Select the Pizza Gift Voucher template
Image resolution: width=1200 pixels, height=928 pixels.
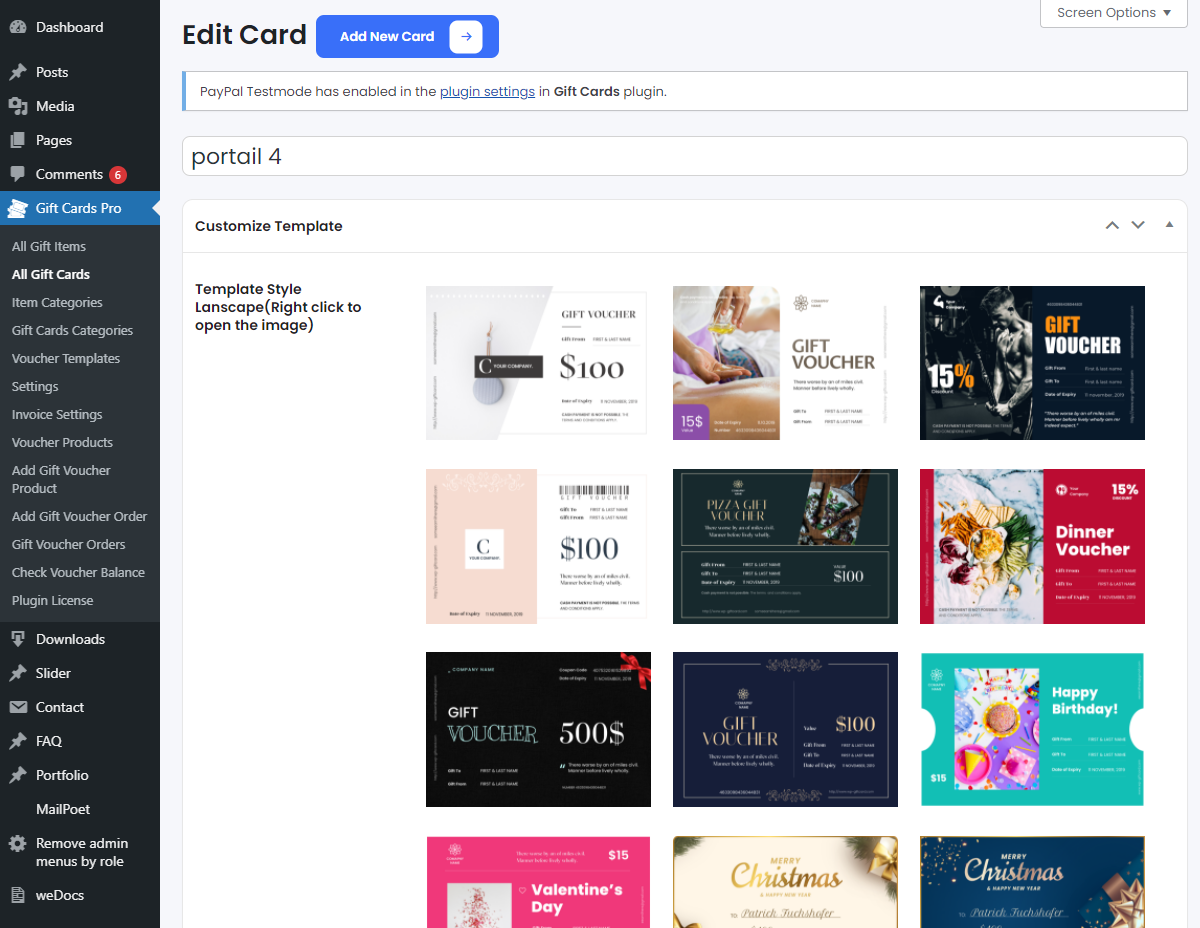click(x=785, y=546)
